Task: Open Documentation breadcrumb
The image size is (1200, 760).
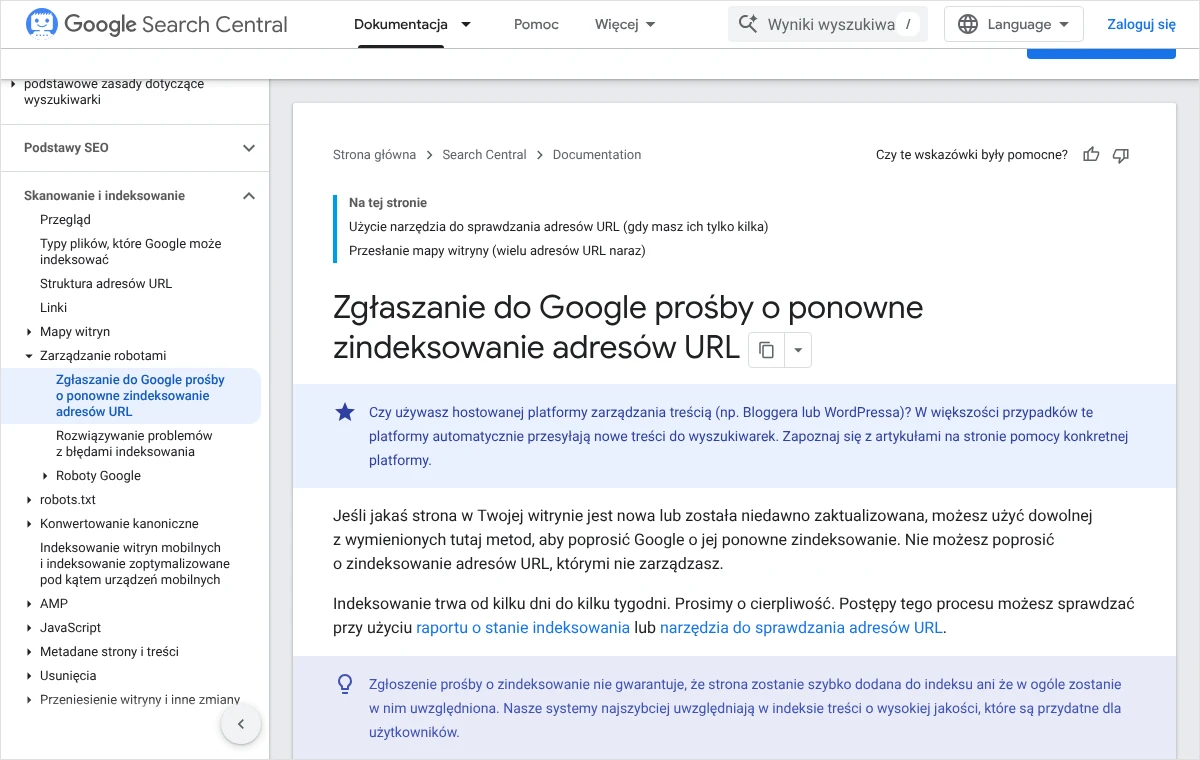Action: (x=597, y=155)
